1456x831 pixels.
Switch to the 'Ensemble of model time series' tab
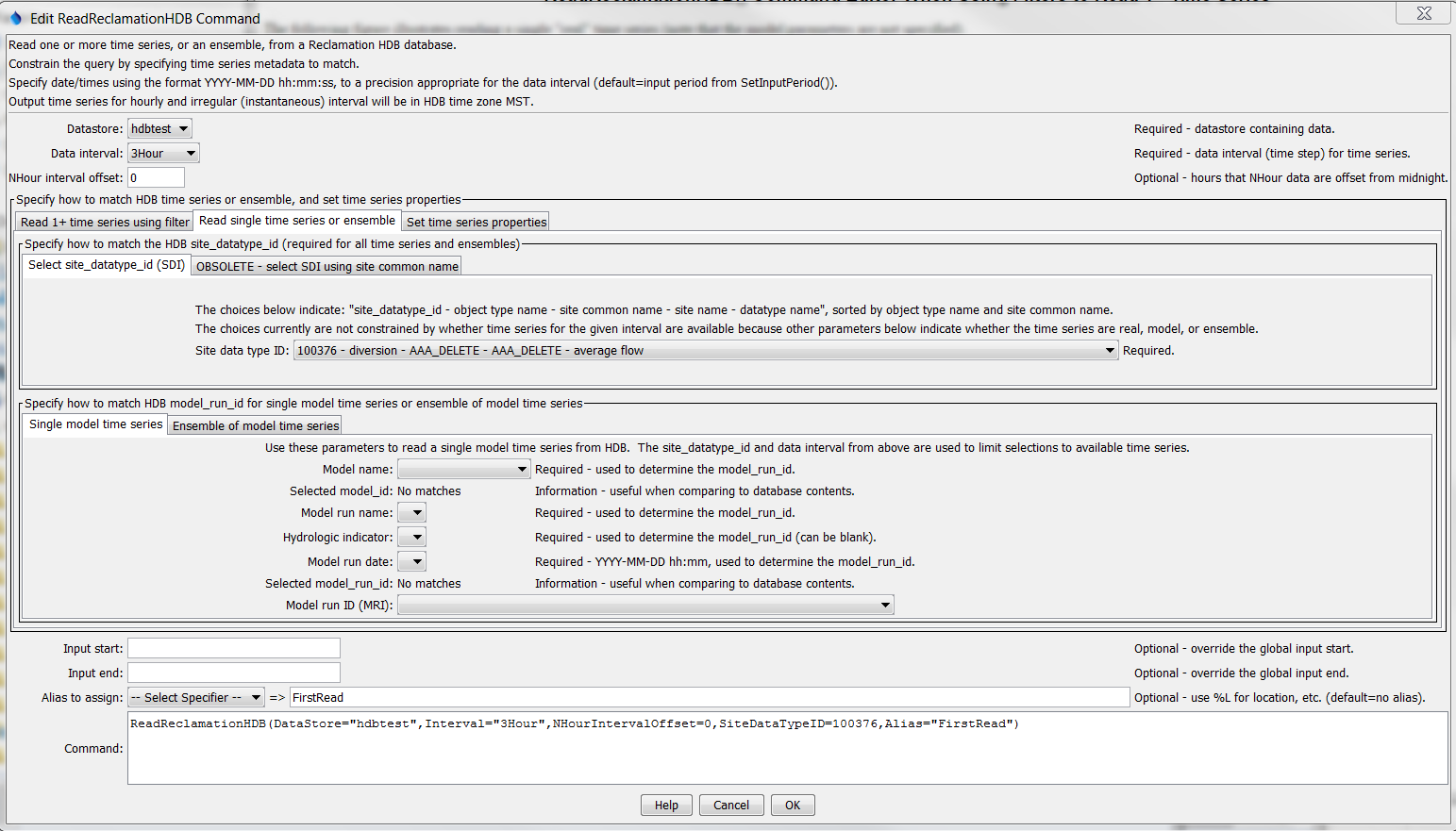point(254,424)
